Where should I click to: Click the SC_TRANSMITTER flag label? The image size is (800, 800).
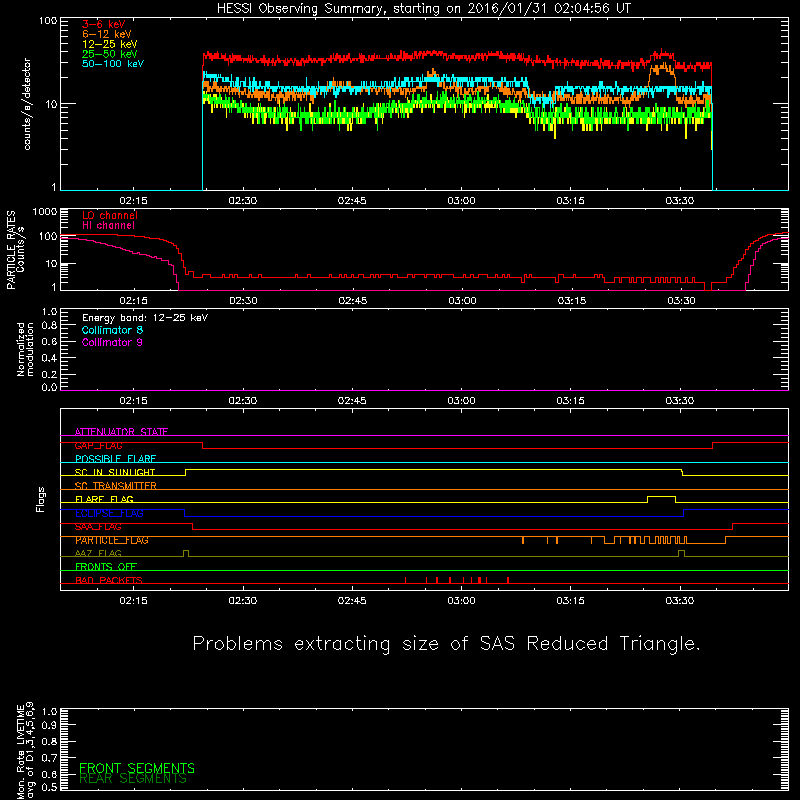[116, 486]
